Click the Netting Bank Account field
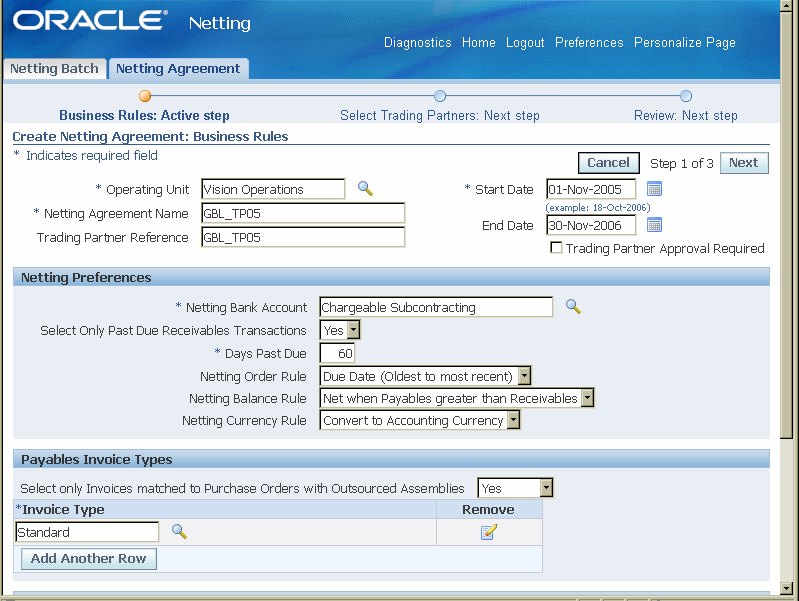Viewport: 799px width, 601px height. (436, 307)
